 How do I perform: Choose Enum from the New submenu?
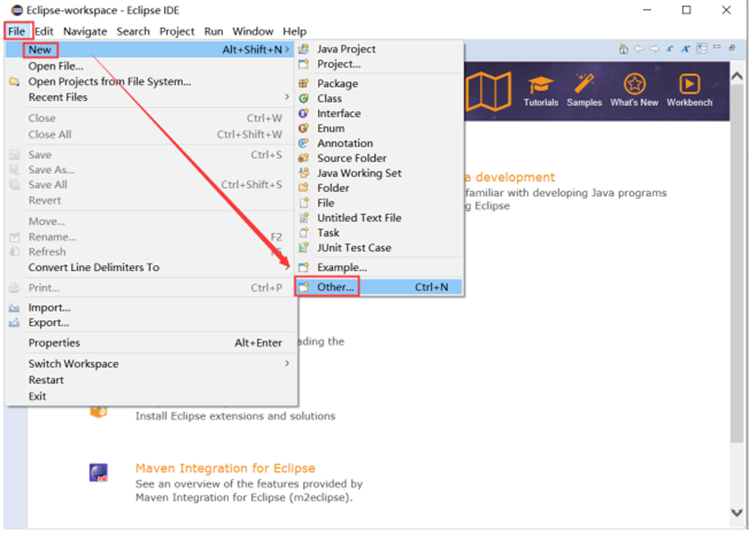pyautogui.click(x=378, y=128)
